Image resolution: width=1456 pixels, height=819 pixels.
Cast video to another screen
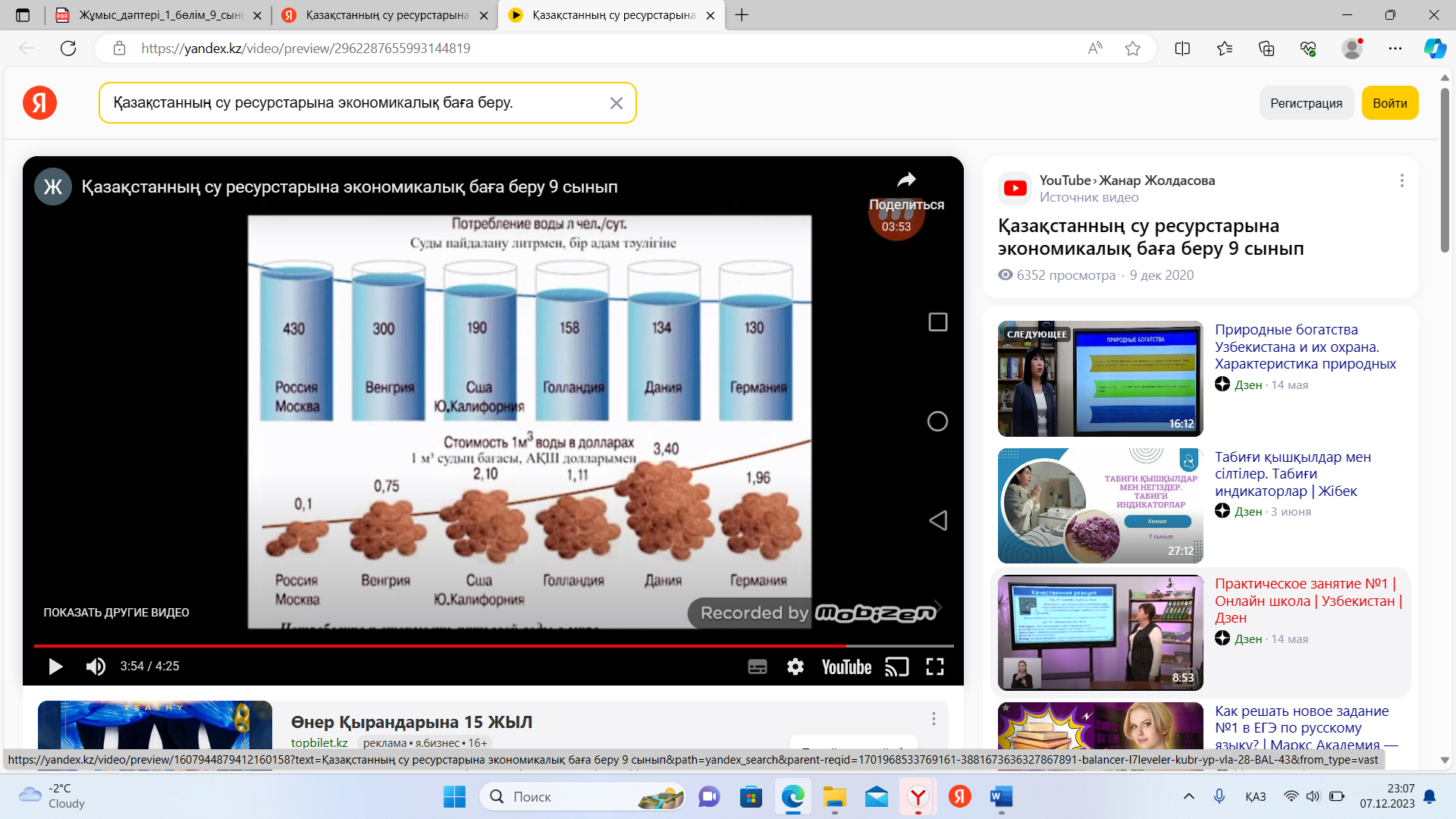pos(896,667)
